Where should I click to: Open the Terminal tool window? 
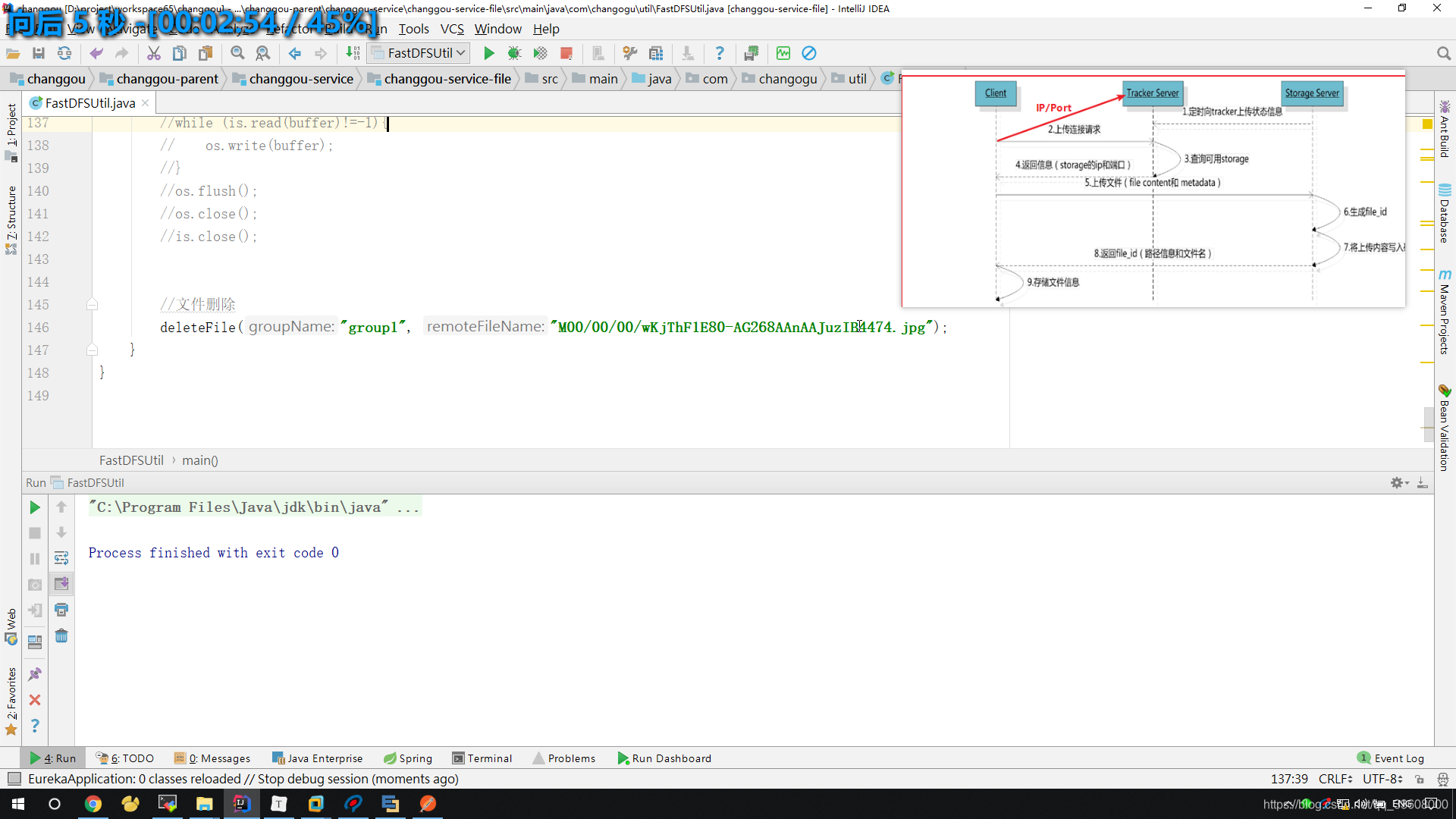tap(482, 758)
